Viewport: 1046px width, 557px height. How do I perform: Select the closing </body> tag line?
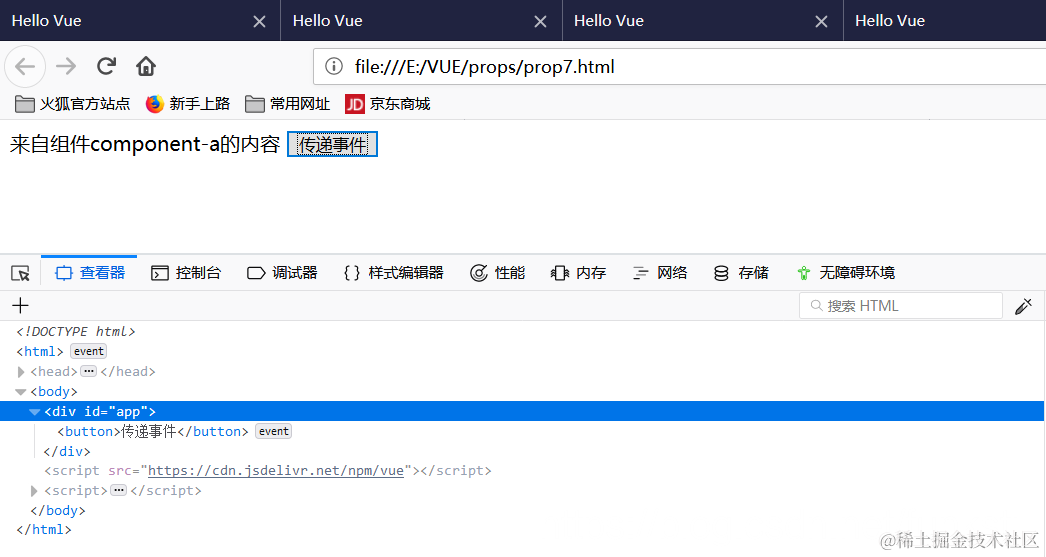(58, 510)
